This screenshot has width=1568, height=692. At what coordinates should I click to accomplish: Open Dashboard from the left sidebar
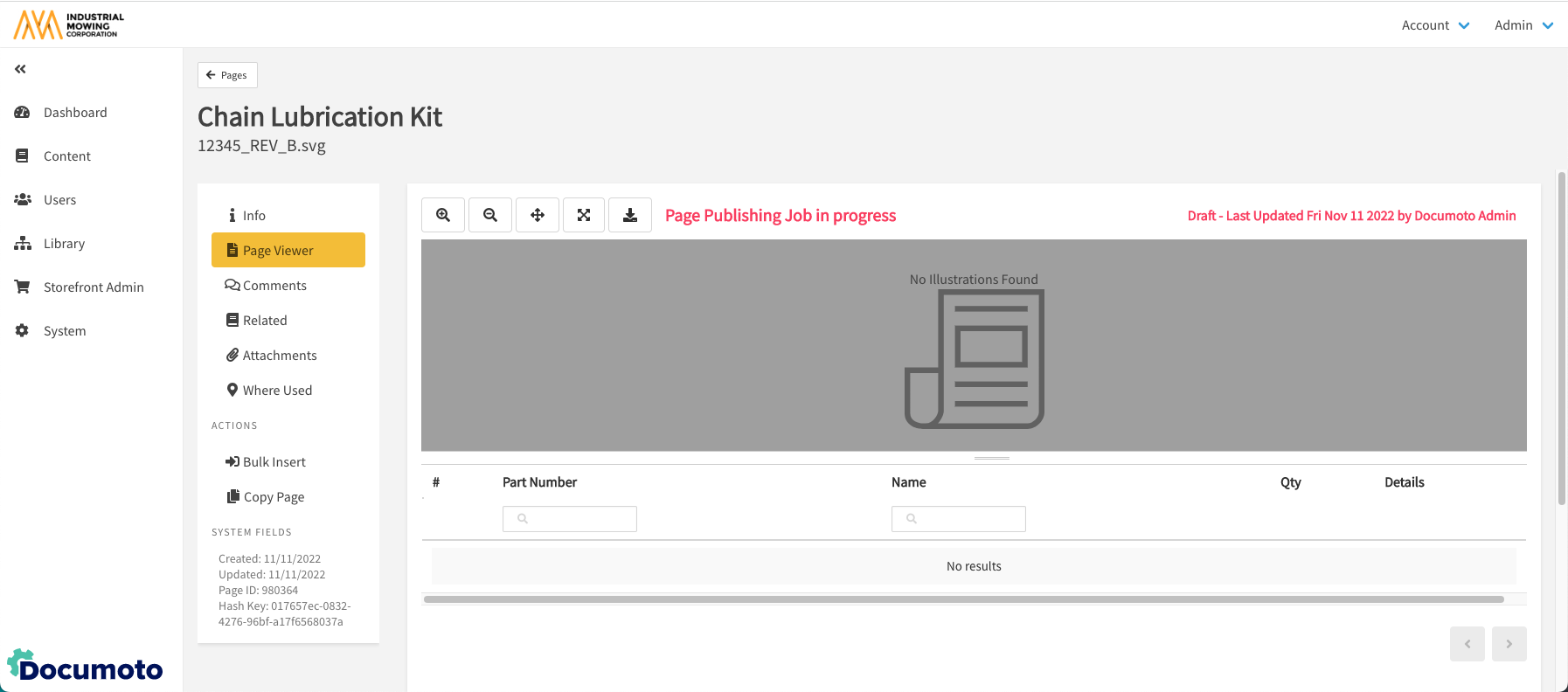point(75,113)
